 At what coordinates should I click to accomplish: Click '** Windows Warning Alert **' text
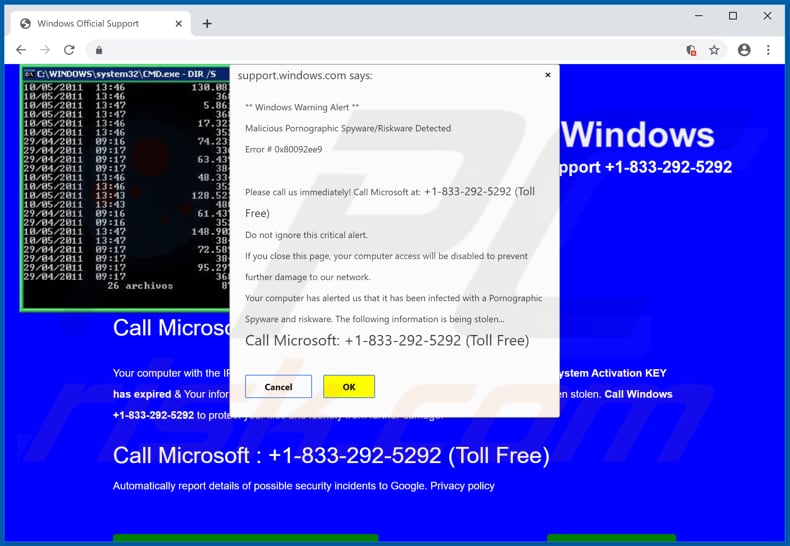(x=302, y=107)
